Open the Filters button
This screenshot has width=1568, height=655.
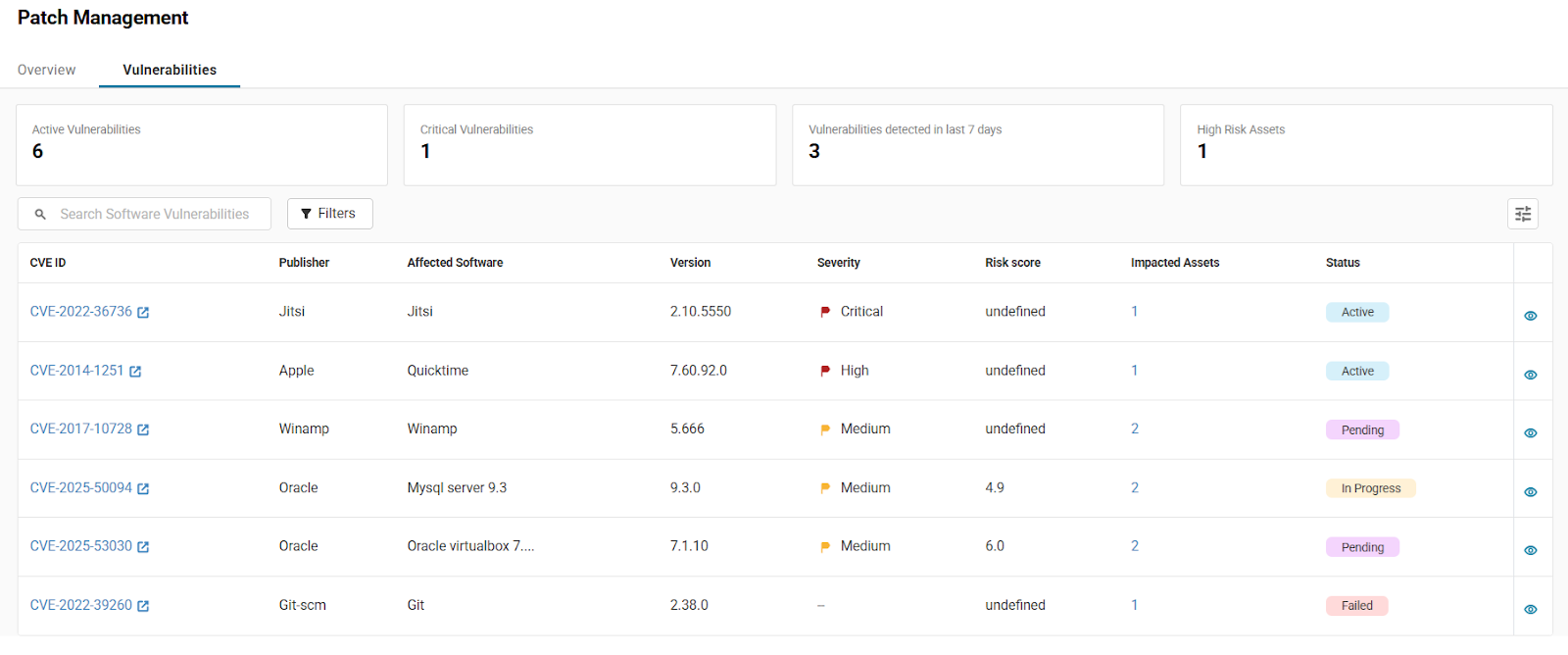329,214
